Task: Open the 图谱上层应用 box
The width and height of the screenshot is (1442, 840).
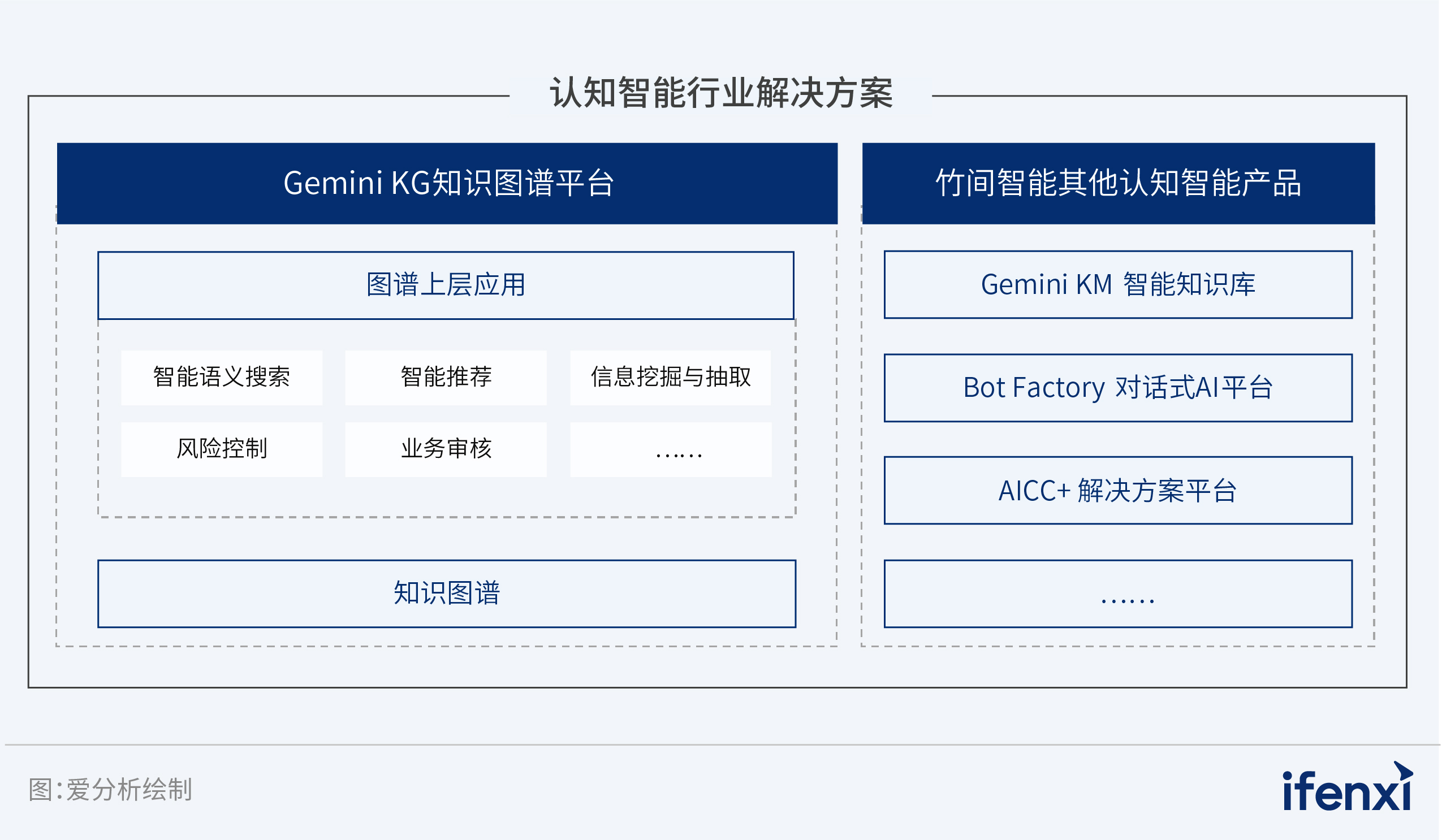Action: point(446,285)
